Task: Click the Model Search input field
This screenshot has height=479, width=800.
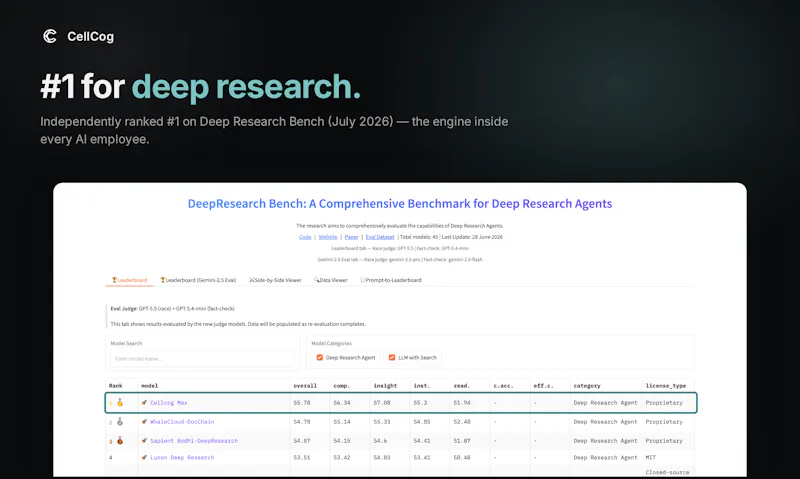Action: (202, 359)
